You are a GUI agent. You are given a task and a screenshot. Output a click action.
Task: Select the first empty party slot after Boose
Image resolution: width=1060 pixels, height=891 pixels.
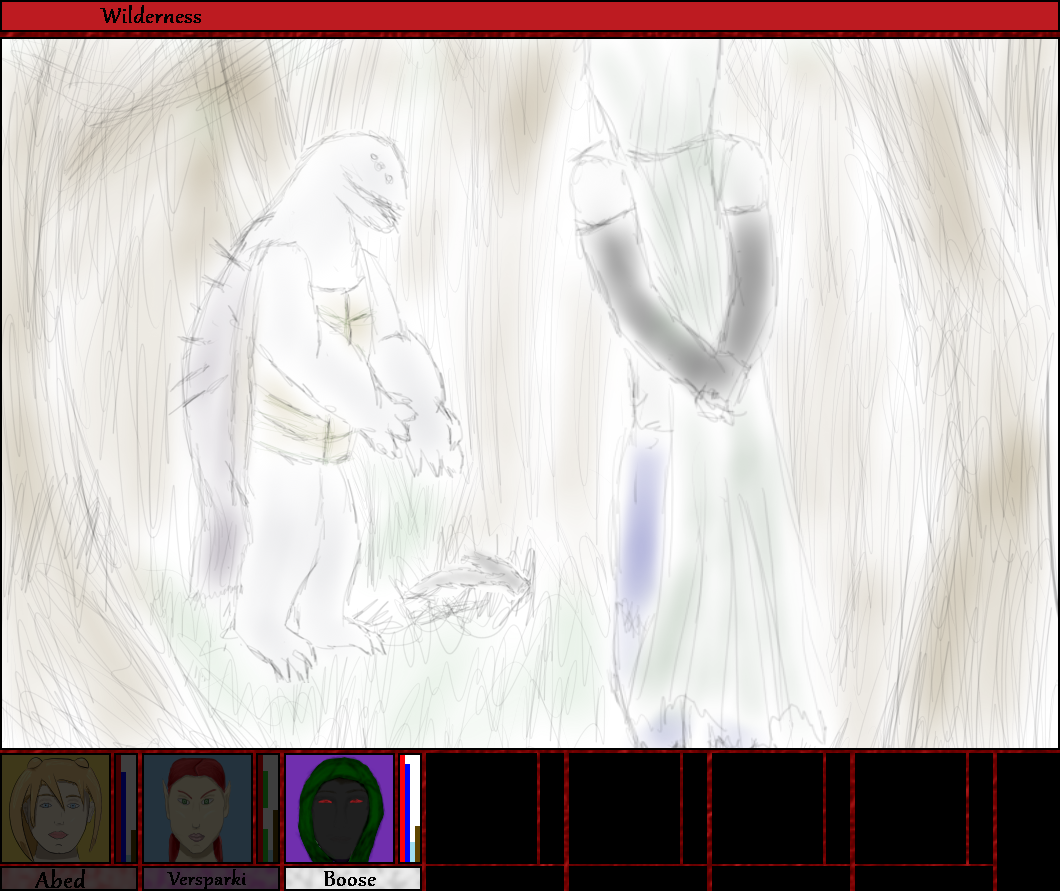[482, 808]
